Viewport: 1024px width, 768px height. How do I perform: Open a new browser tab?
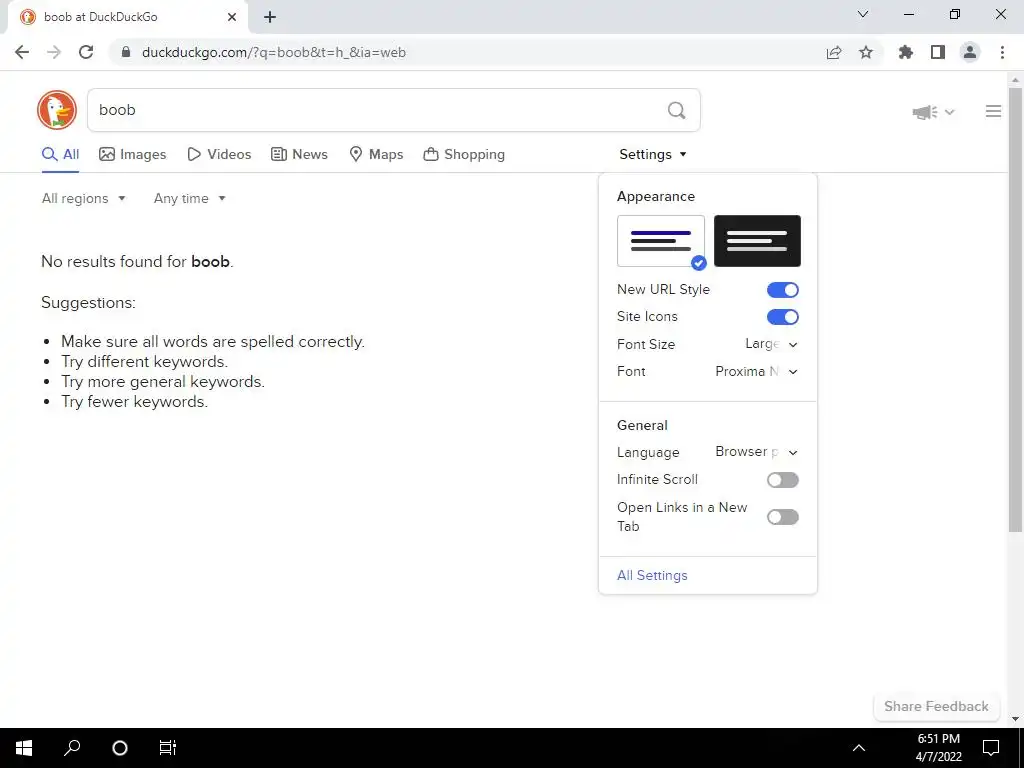[270, 17]
